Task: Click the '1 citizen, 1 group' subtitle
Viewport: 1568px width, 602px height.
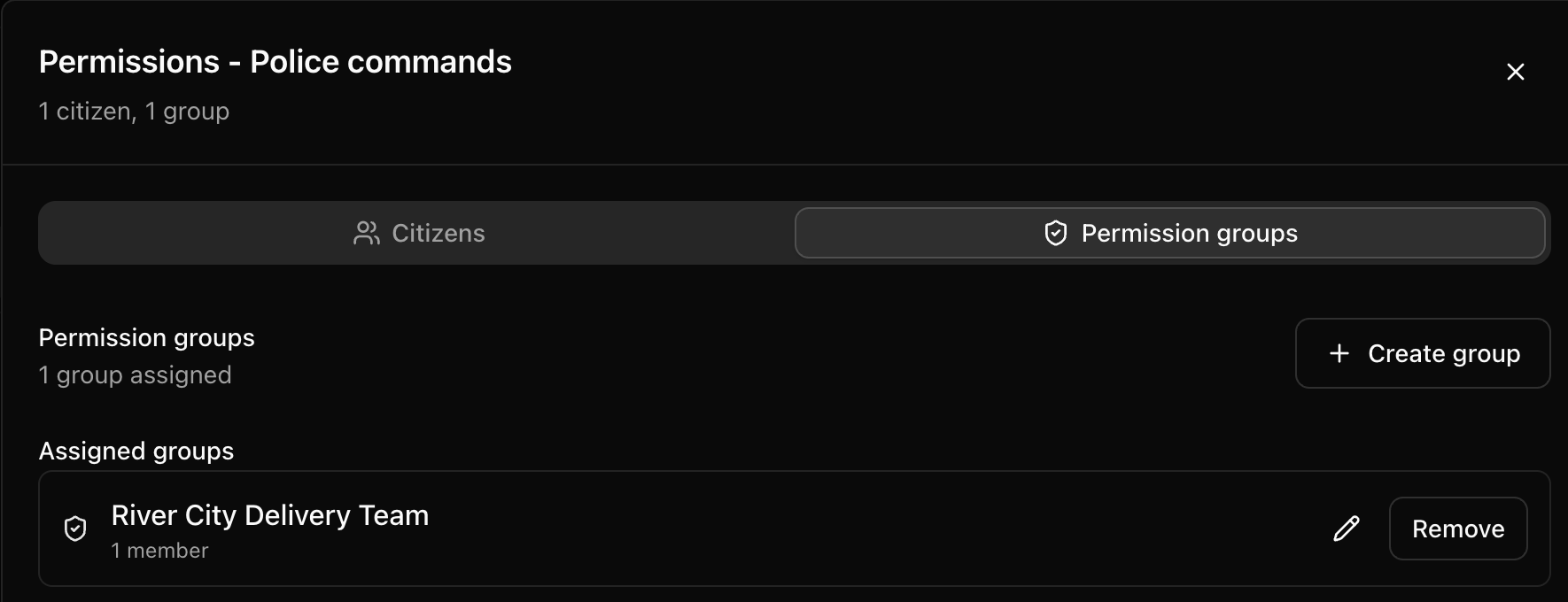Action: click(134, 112)
